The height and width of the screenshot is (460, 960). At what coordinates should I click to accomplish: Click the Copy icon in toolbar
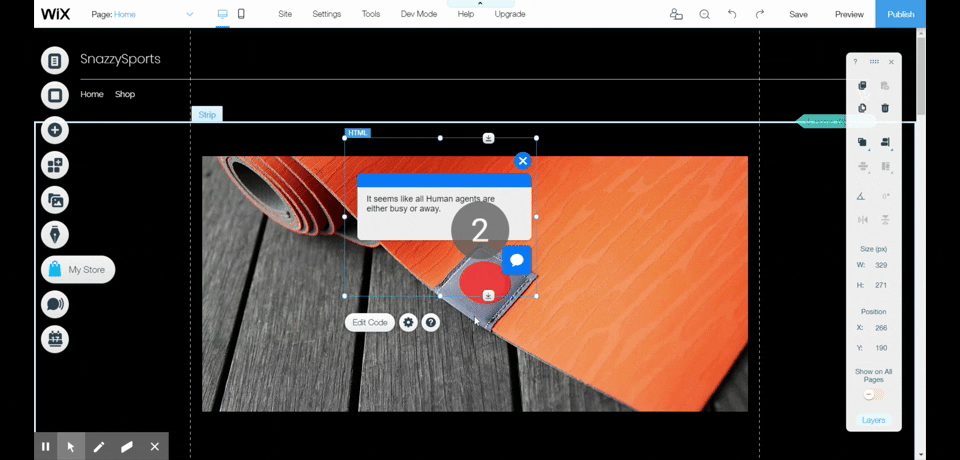[862, 86]
